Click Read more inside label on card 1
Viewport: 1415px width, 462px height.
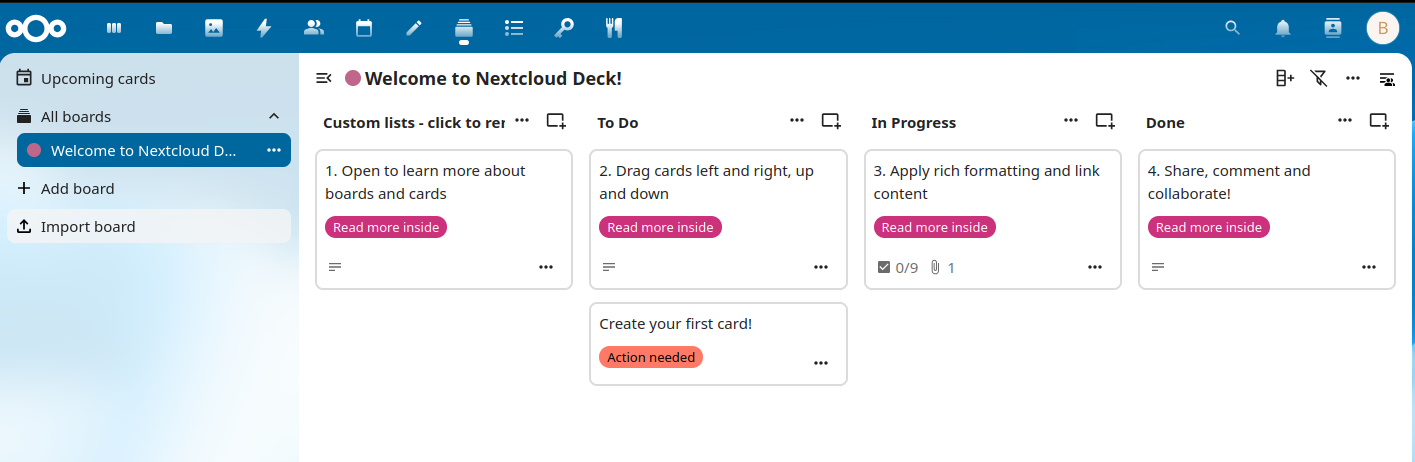click(x=386, y=227)
